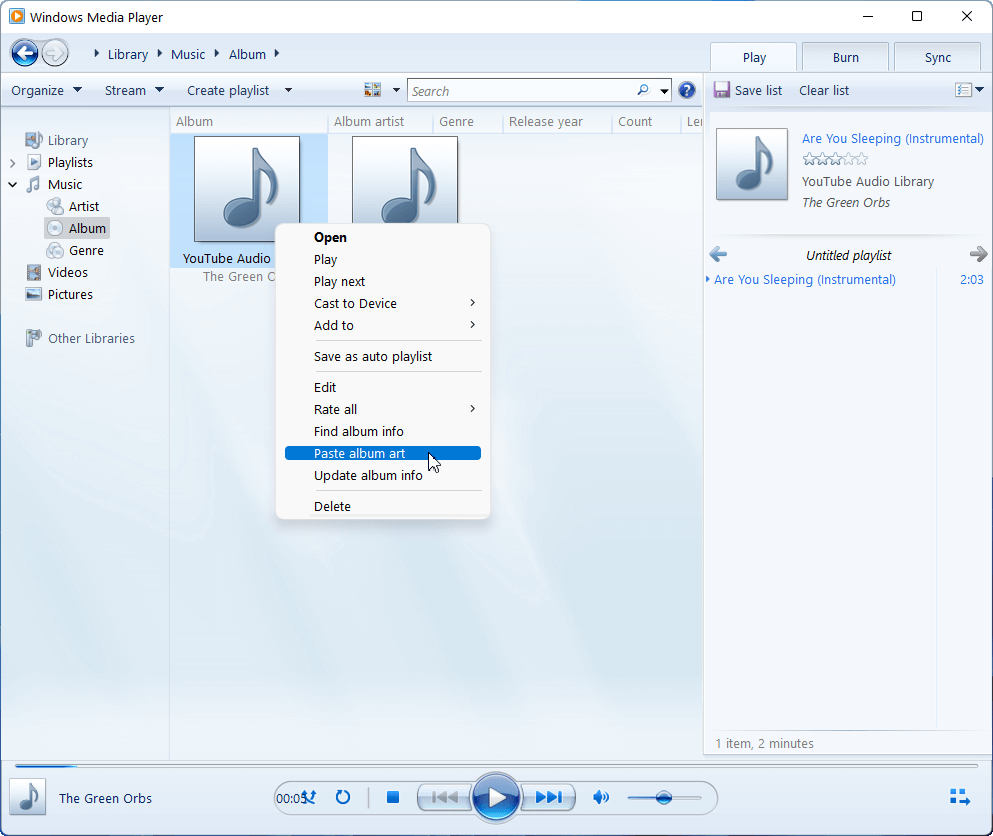Click the Pictures icon in the sidebar
The width and height of the screenshot is (993, 836).
(x=34, y=294)
